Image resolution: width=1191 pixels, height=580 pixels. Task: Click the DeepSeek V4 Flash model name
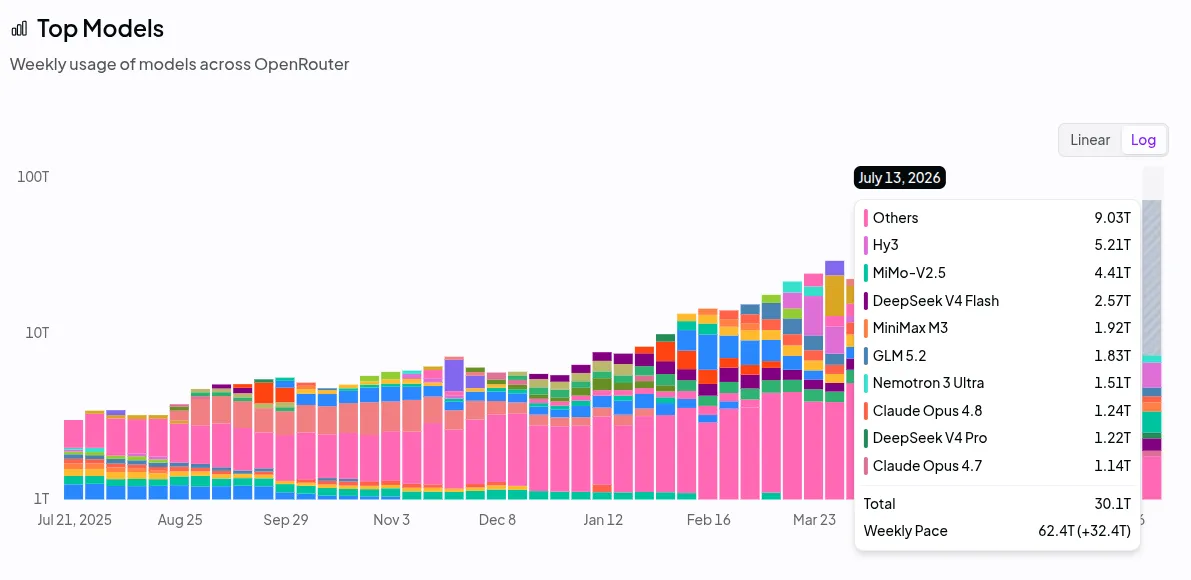936,301
